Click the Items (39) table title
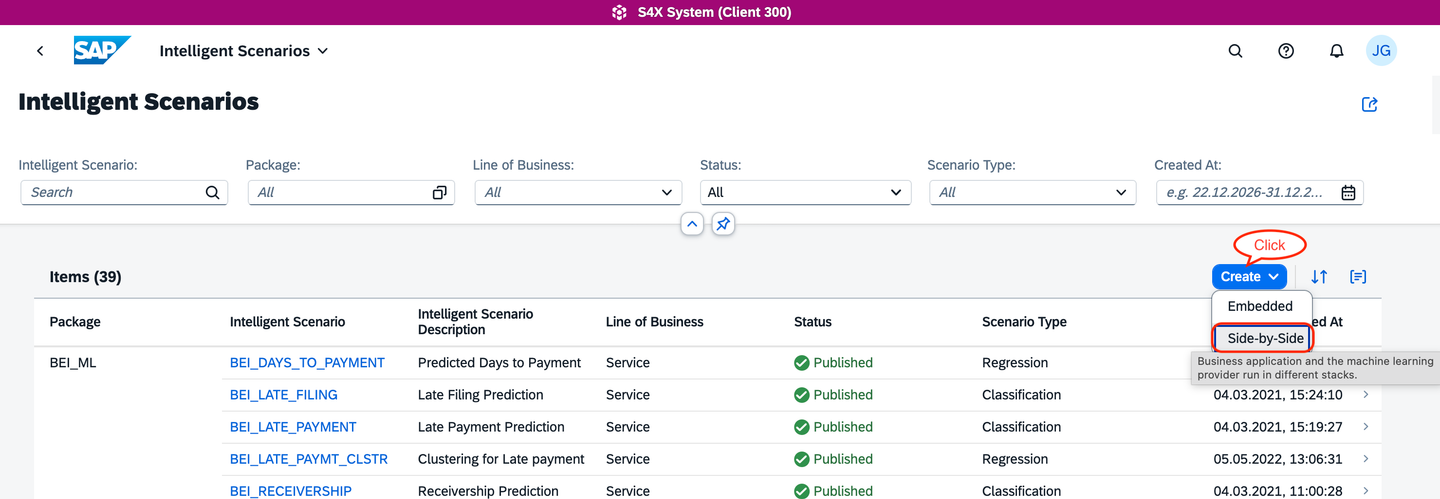The height and width of the screenshot is (499, 1440). point(85,277)
